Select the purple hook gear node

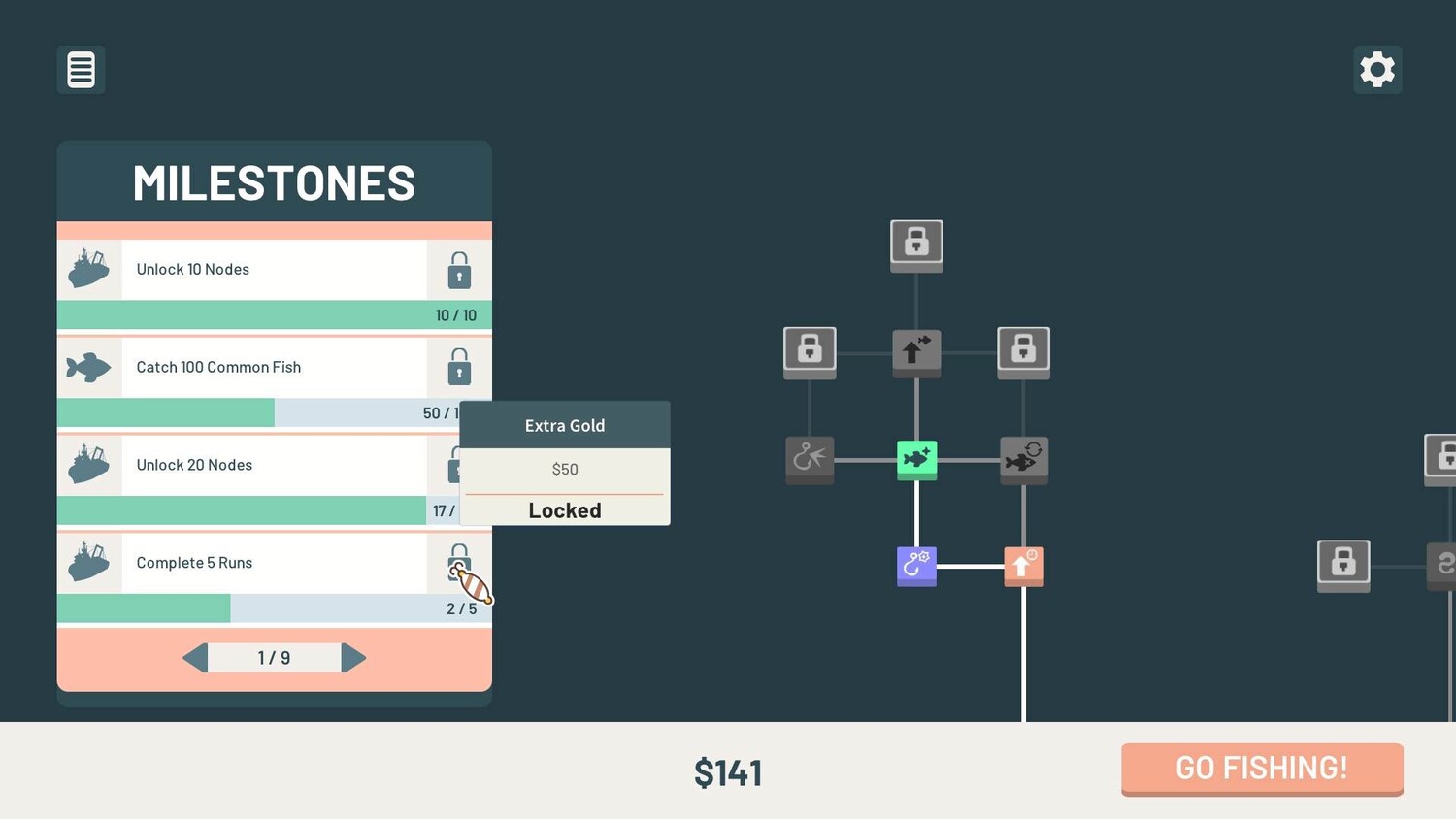tap(916, 565)
